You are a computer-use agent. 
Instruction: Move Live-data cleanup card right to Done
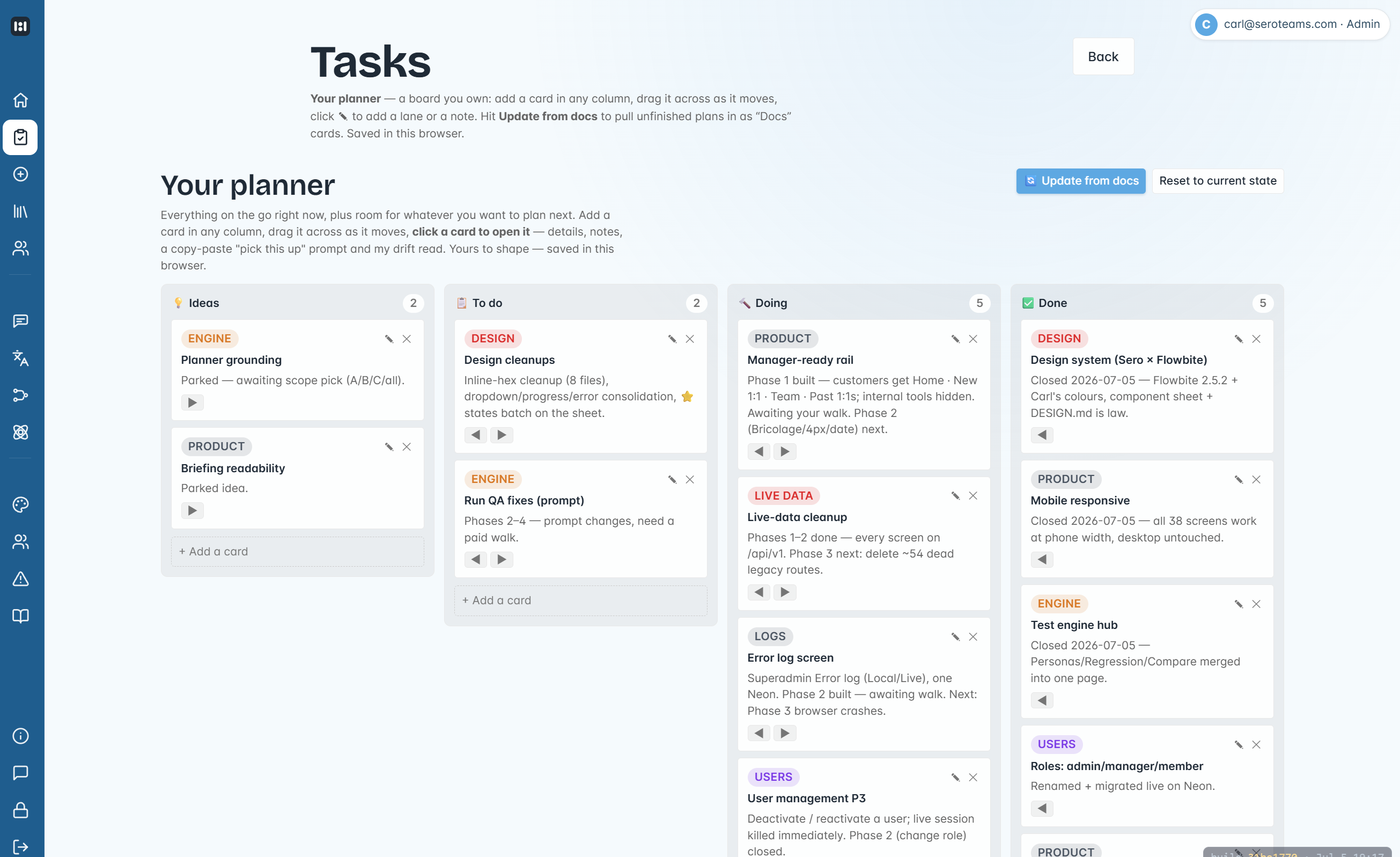785,592
